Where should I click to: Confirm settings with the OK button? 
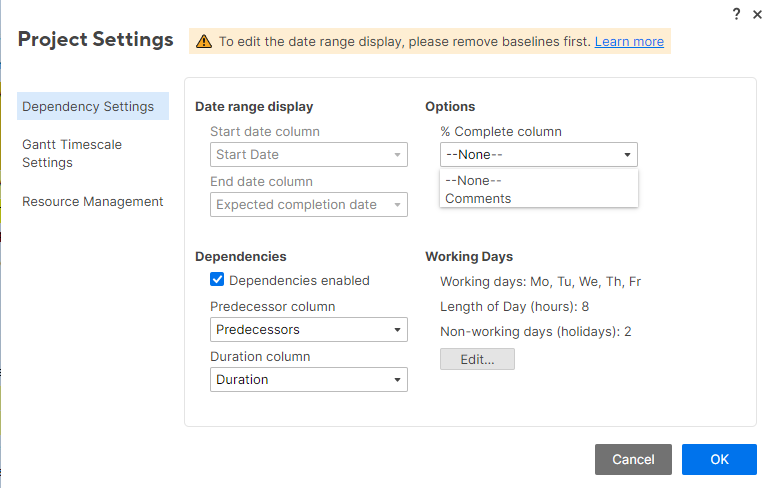[x=719, y=460]
